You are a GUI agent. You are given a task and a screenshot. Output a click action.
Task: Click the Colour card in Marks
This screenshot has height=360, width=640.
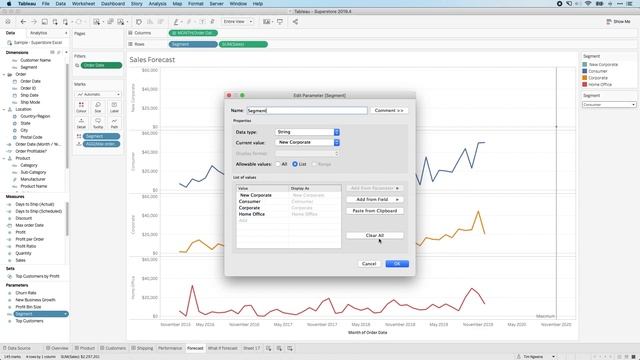[x=81, y=107]
